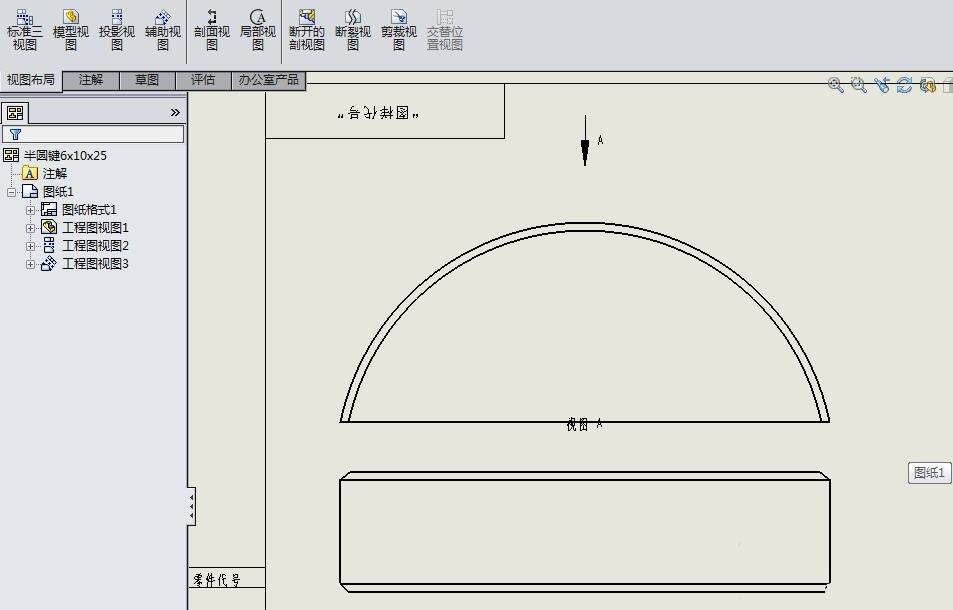Viewport: 953px width, 610px height.
Task: Open the 断裂视图 (Break View) tool
Action: click(352, 30)
